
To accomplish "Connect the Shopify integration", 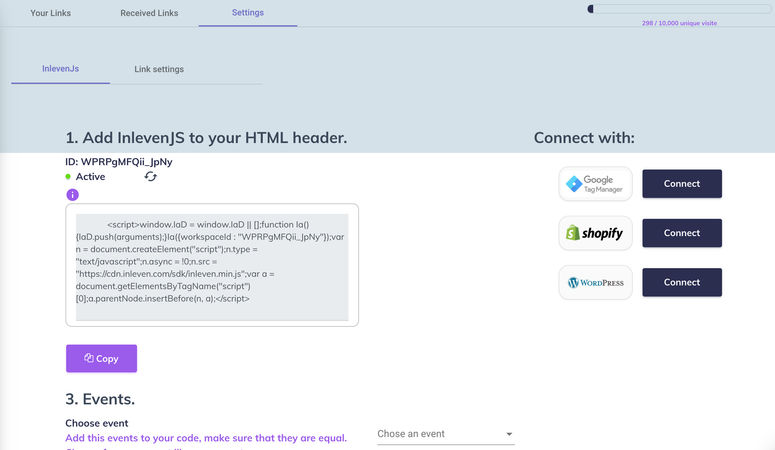I will click(x=682, y=233).
